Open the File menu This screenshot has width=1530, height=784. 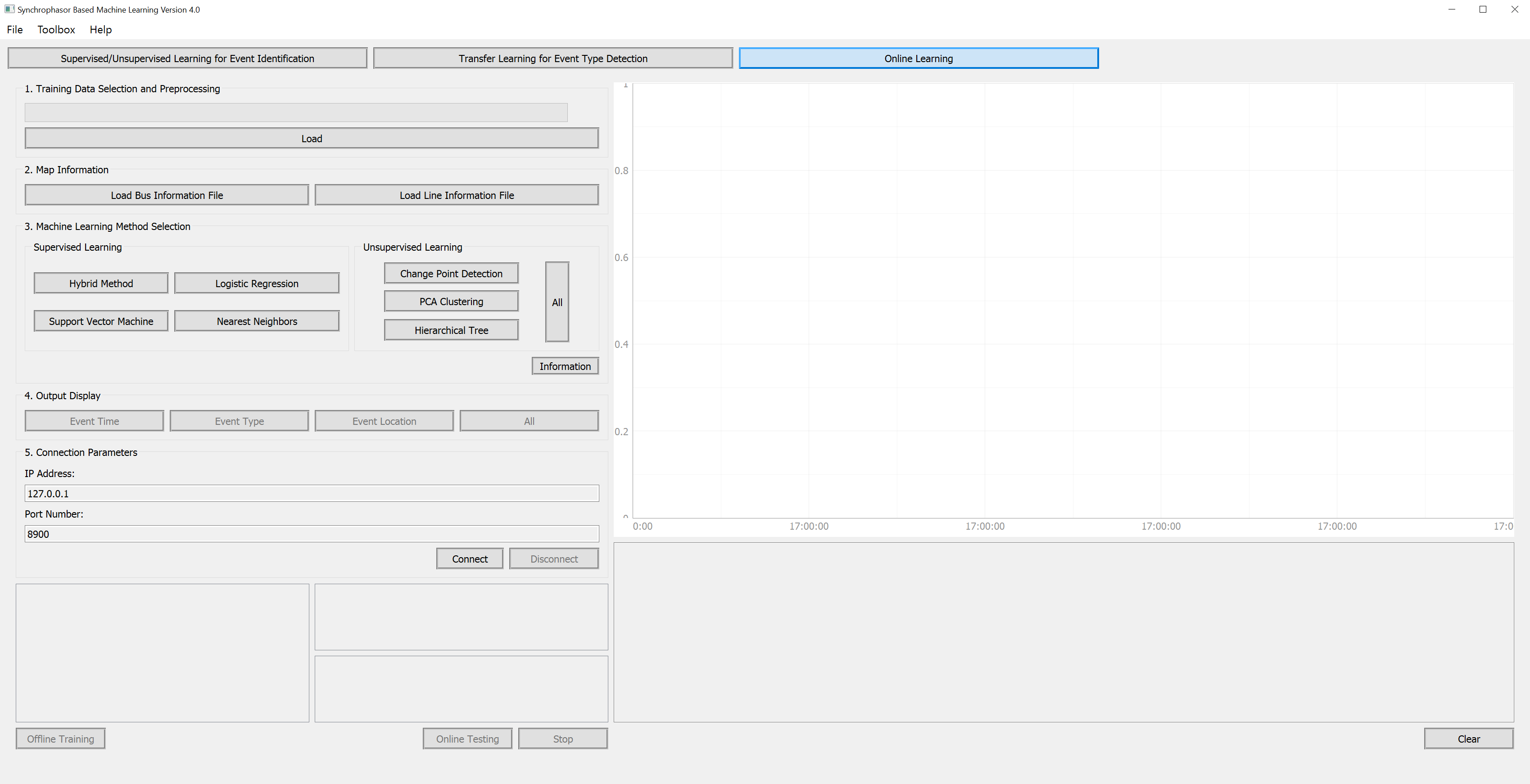[x=15, y=30]
